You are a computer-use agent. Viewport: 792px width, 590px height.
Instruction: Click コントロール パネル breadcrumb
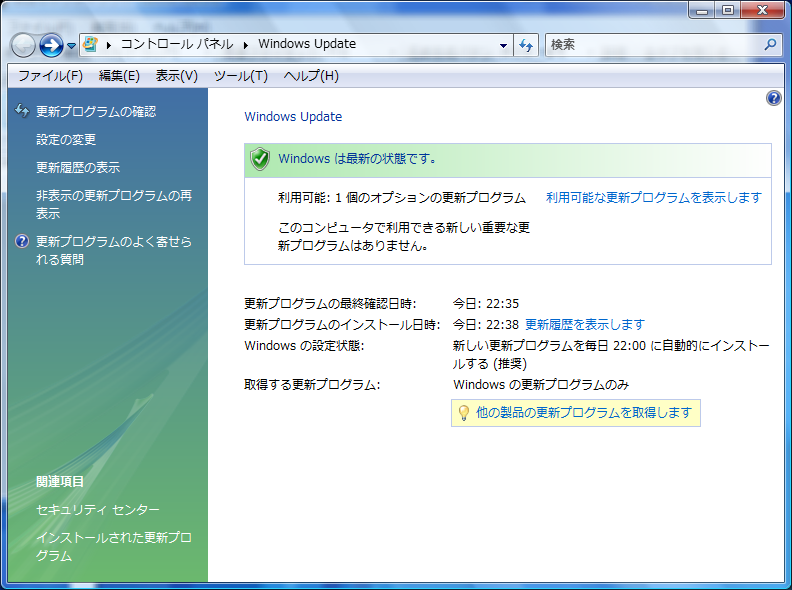pyautogui.click(x=177, y=44)
